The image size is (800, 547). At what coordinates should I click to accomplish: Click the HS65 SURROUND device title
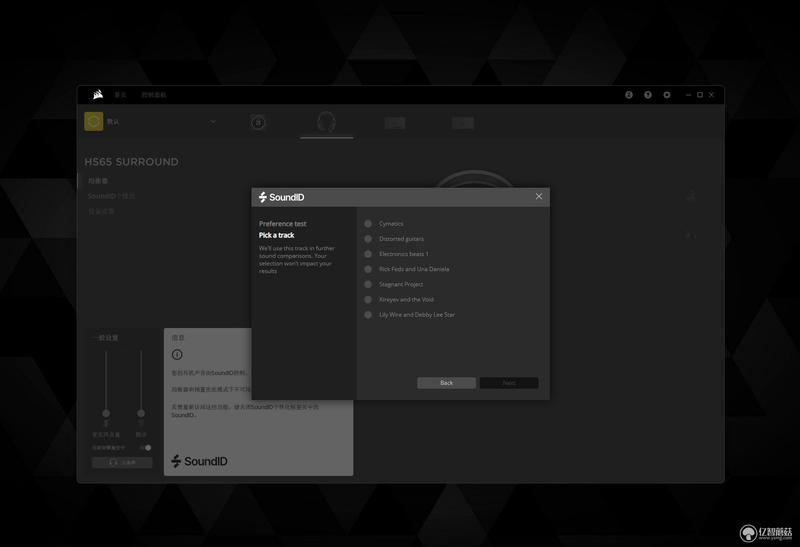pos(132,162)
